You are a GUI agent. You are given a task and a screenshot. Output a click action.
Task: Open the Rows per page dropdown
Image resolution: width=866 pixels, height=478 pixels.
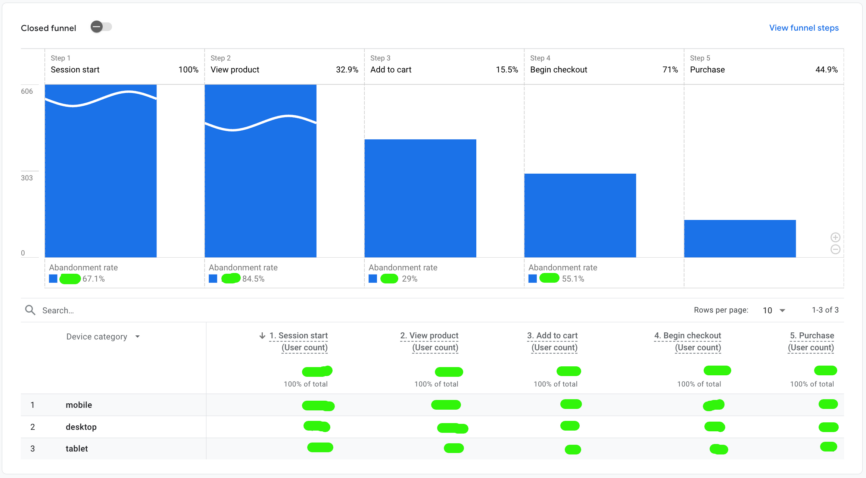click(774, 311)
